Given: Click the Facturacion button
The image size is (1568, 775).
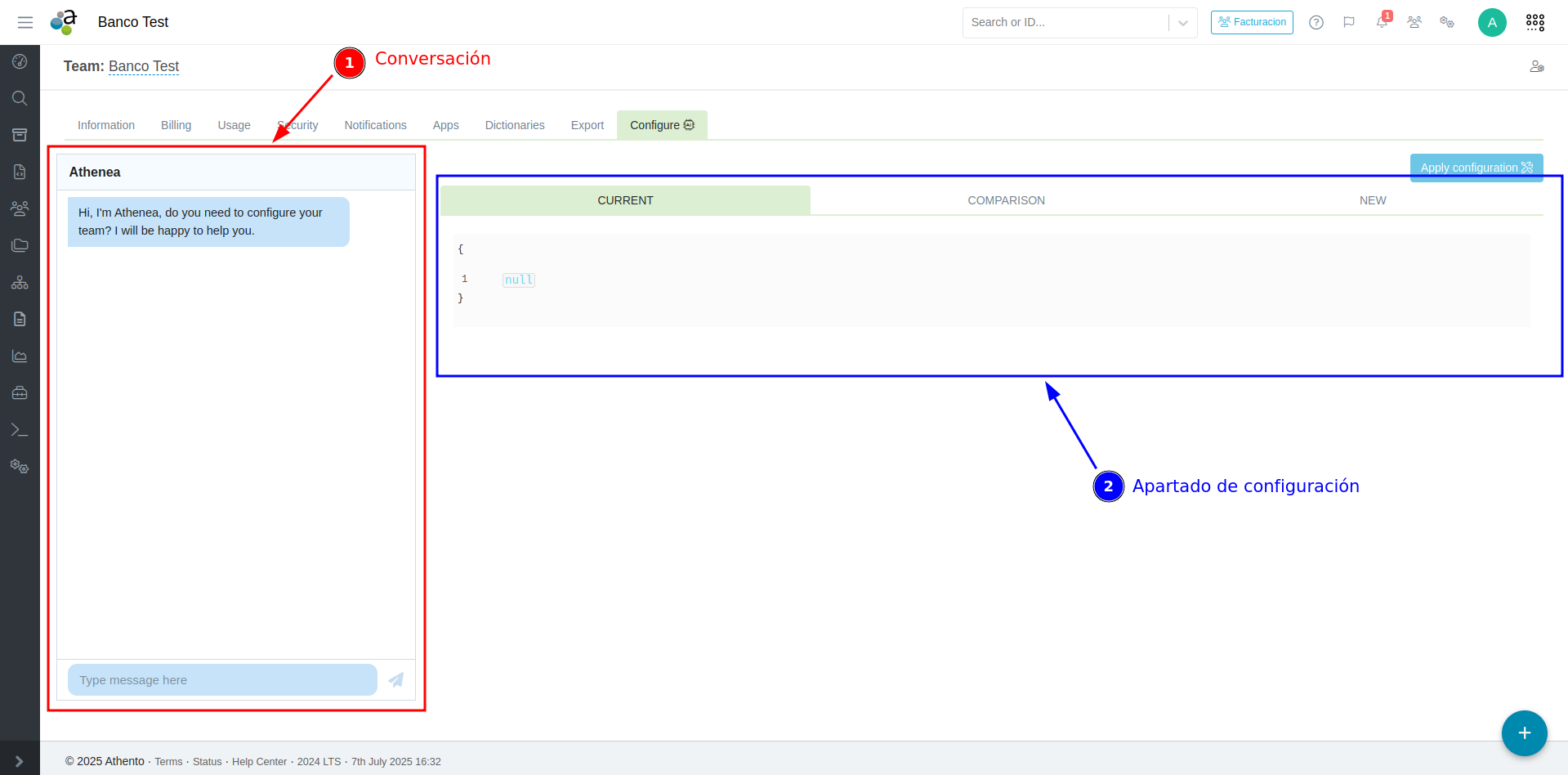Looking at the screenshot, I should pos(1251,22).
